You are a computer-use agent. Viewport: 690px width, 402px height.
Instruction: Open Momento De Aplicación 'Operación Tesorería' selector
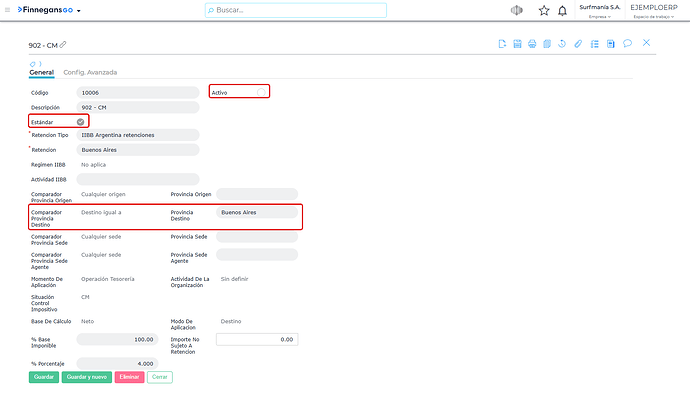click(x=107, y=279)
